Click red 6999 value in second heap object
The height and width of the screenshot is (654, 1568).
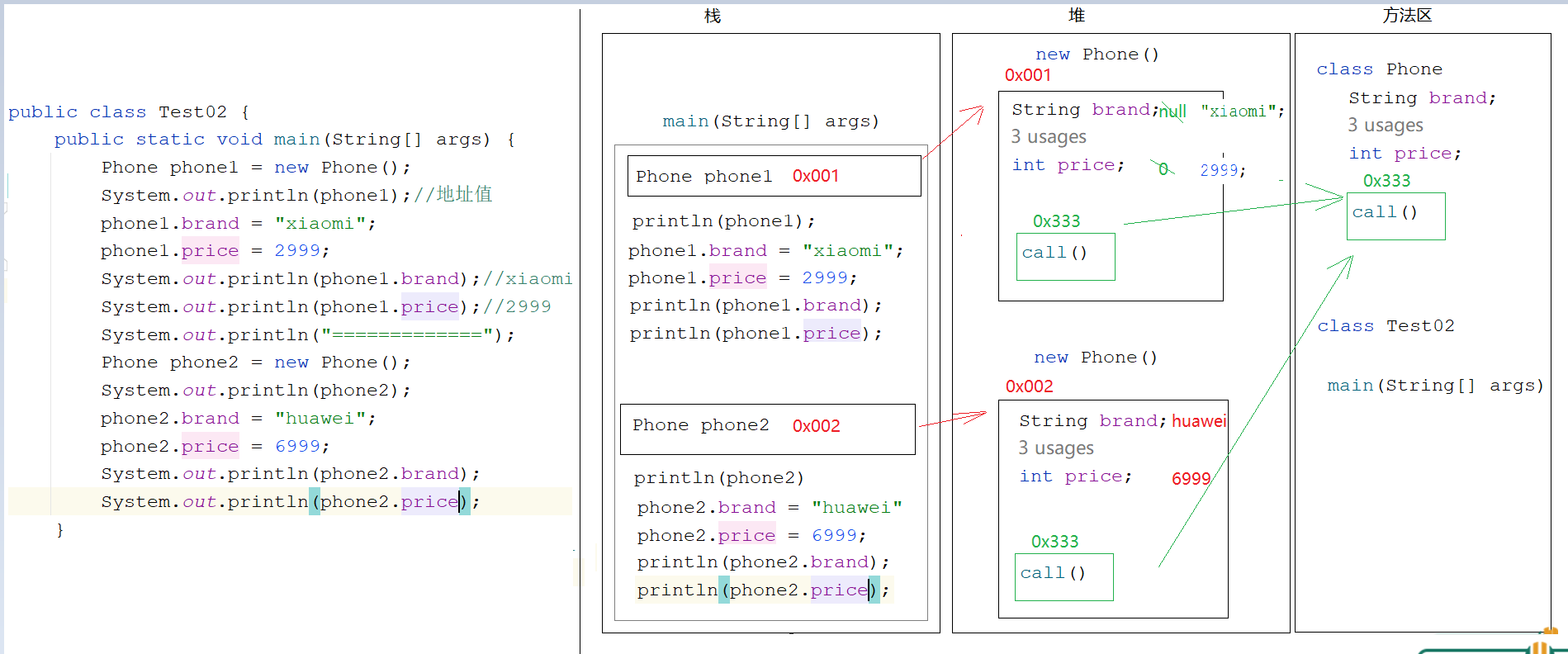coord(1191,479)
